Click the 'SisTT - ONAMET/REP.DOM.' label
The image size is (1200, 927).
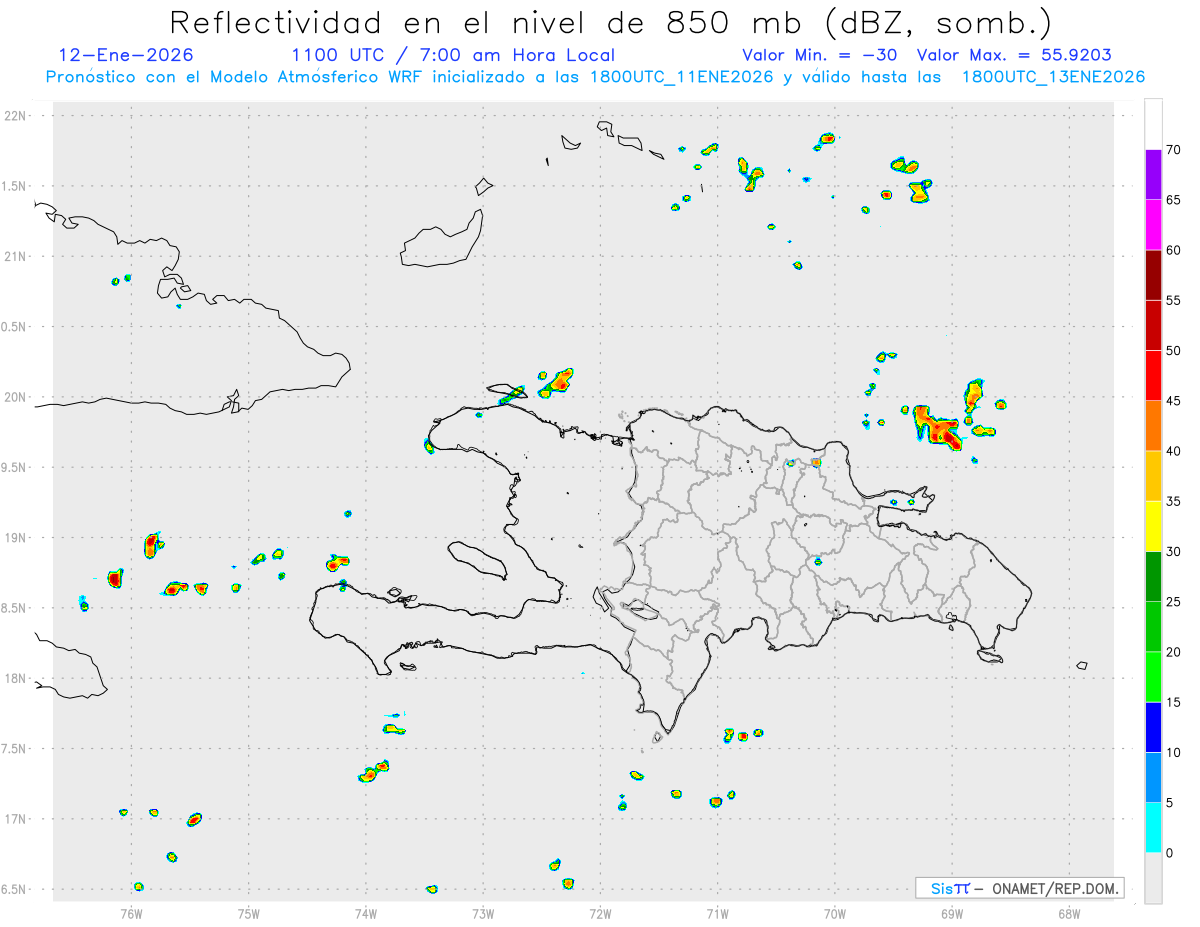coord(1019,888)
